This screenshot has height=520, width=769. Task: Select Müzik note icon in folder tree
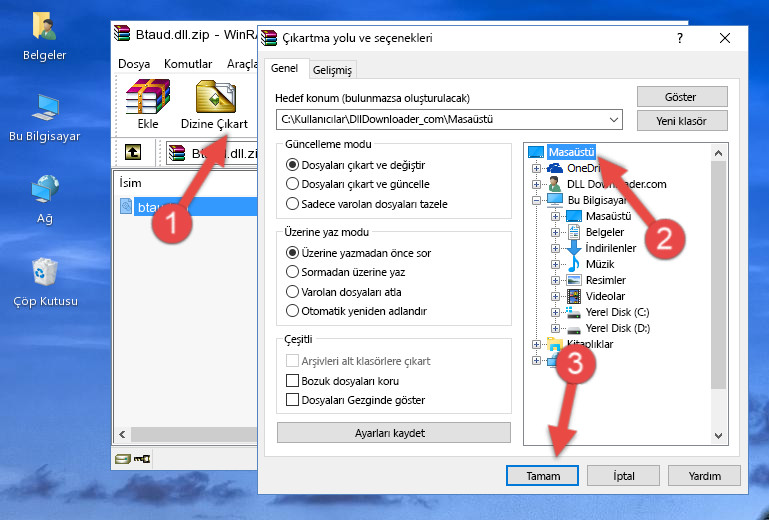pos(573,264)
